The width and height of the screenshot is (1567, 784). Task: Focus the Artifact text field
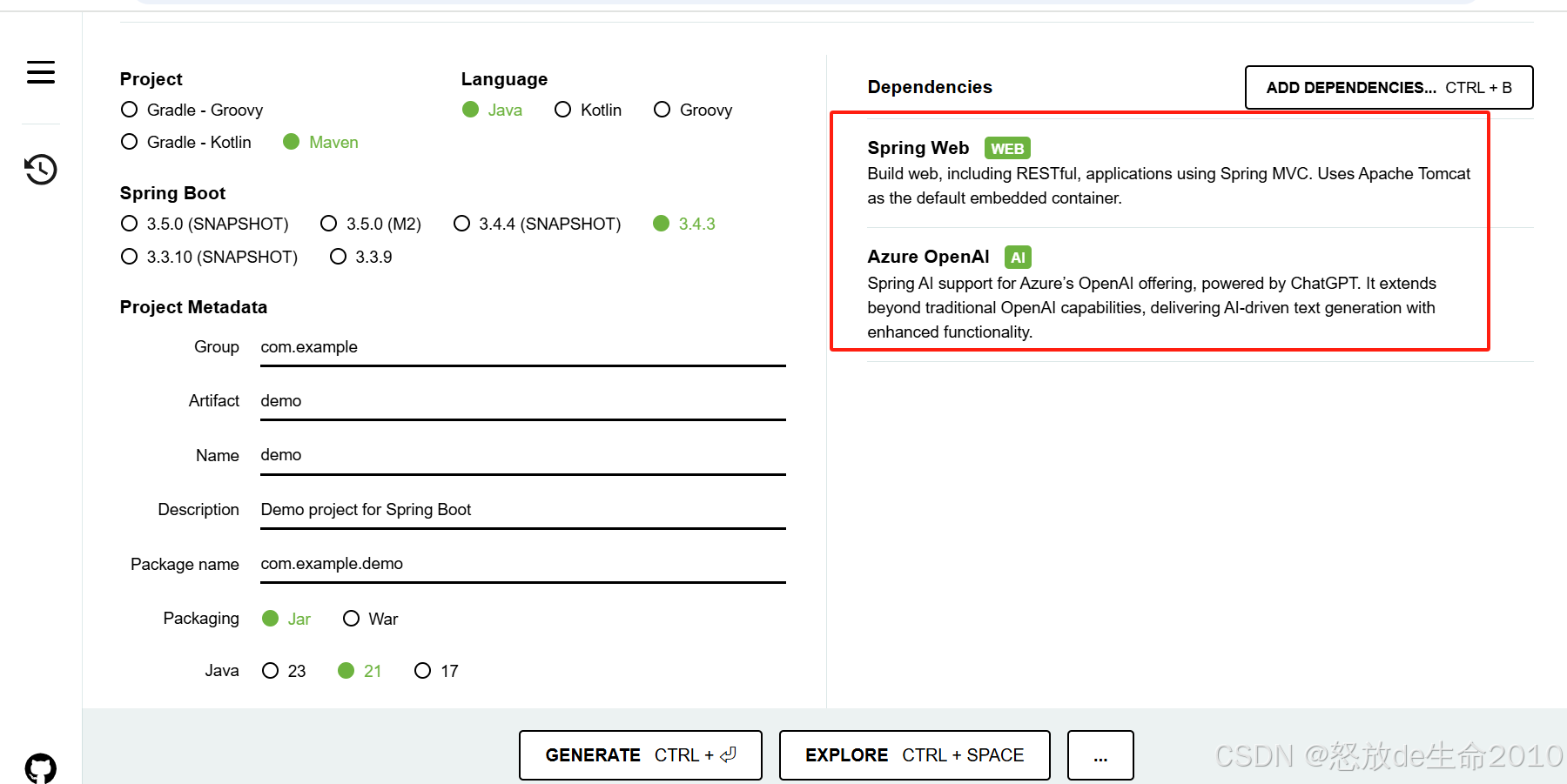522,401
